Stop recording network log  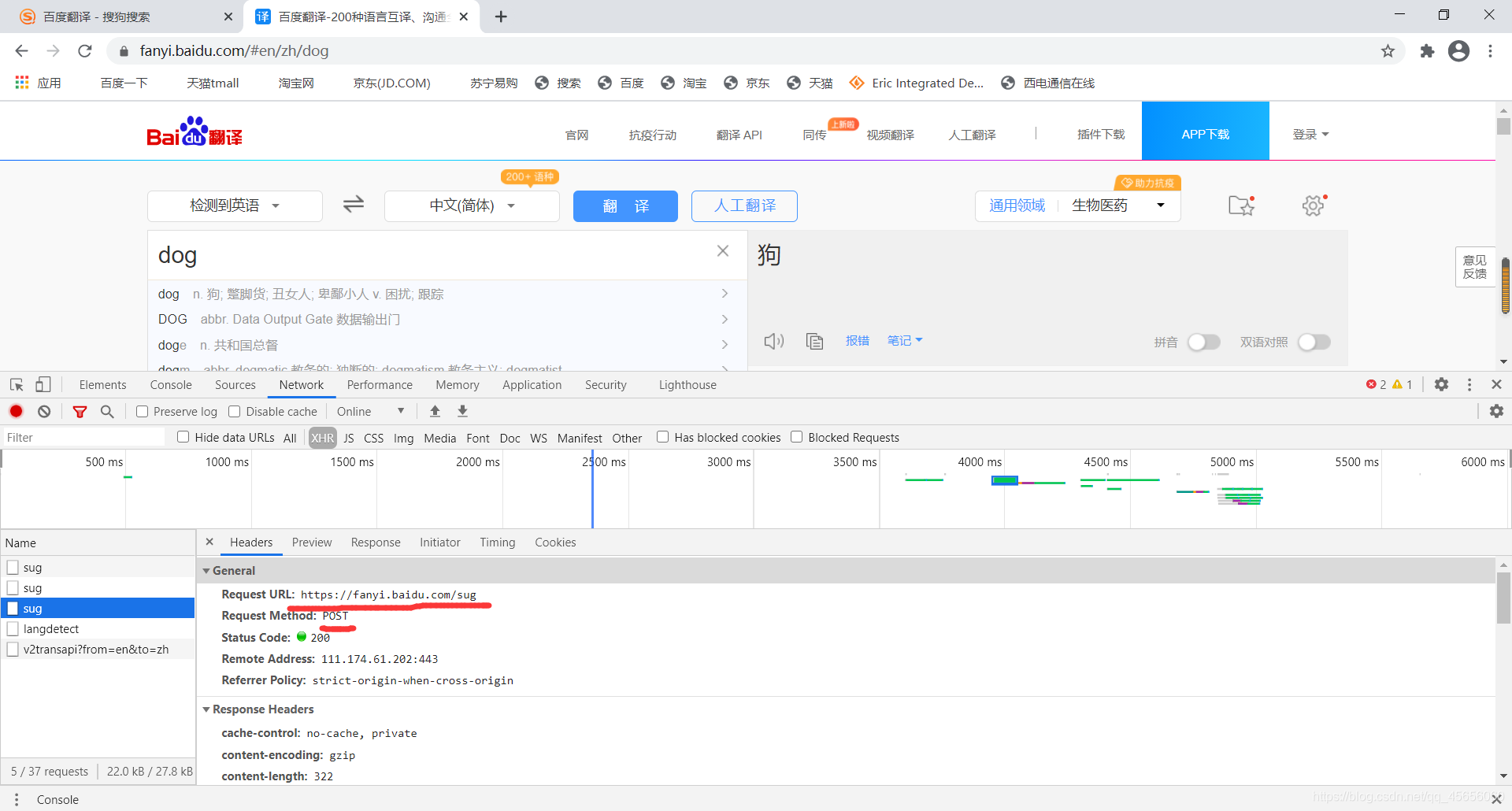click(17, 411)
